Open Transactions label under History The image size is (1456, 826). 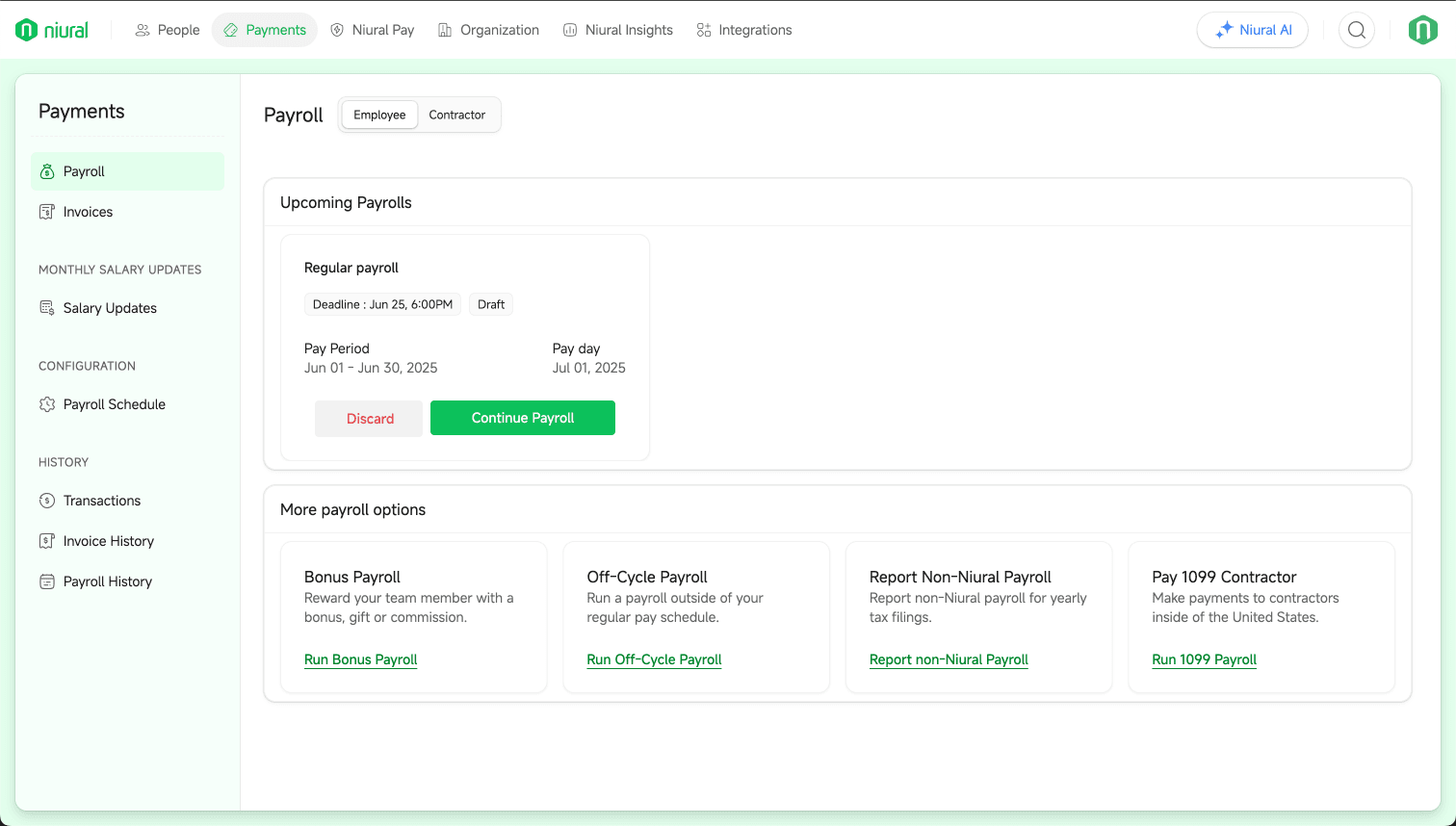[x=102, y=501]
